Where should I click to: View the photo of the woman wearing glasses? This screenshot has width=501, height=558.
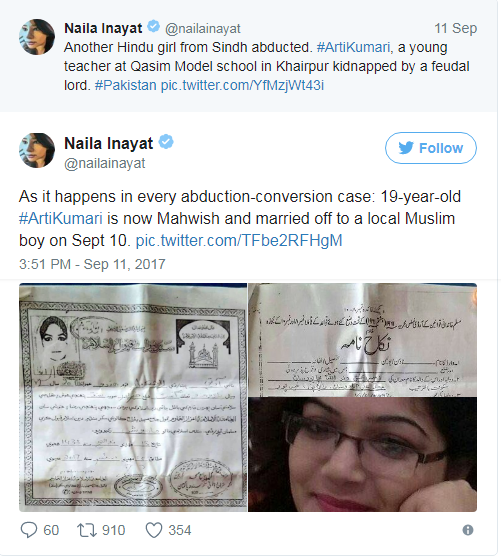point(362,455)
